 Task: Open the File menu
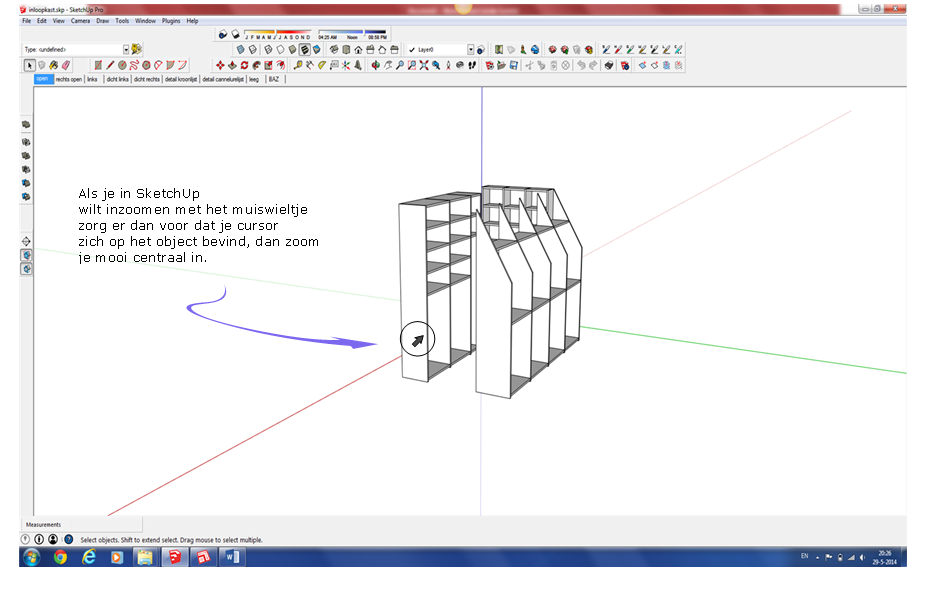26,20
